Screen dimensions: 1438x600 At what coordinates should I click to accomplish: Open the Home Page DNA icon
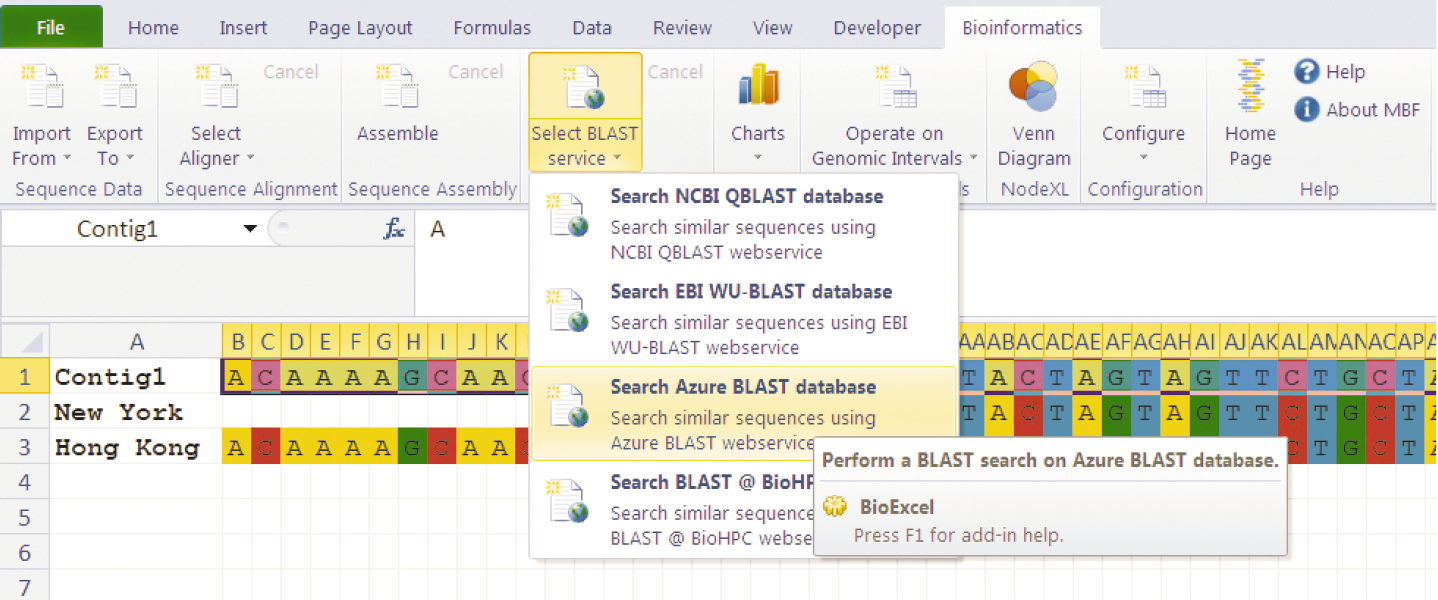1250,88
